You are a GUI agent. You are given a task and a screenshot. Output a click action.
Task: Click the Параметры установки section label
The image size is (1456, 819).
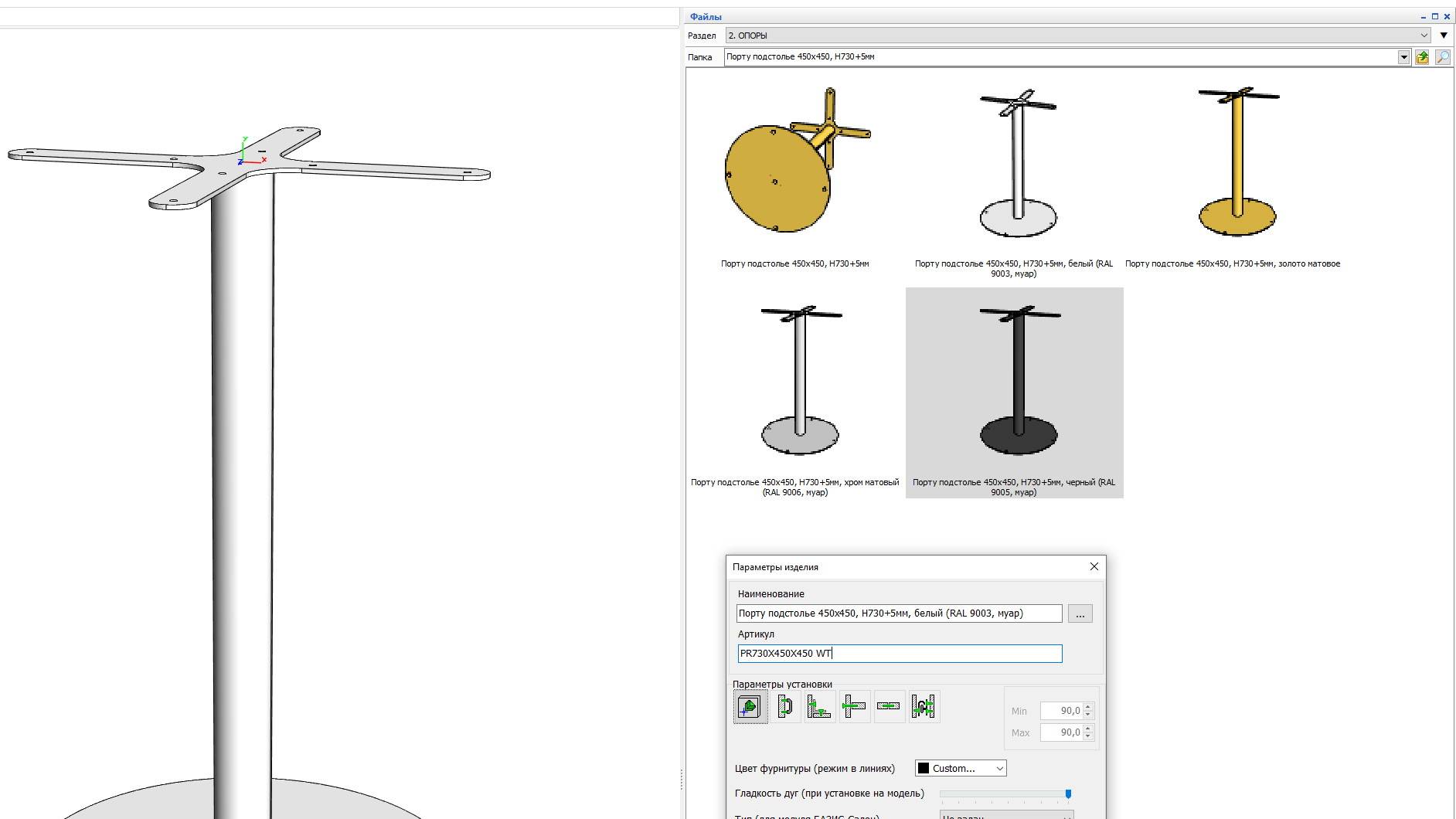click(782, 684)
